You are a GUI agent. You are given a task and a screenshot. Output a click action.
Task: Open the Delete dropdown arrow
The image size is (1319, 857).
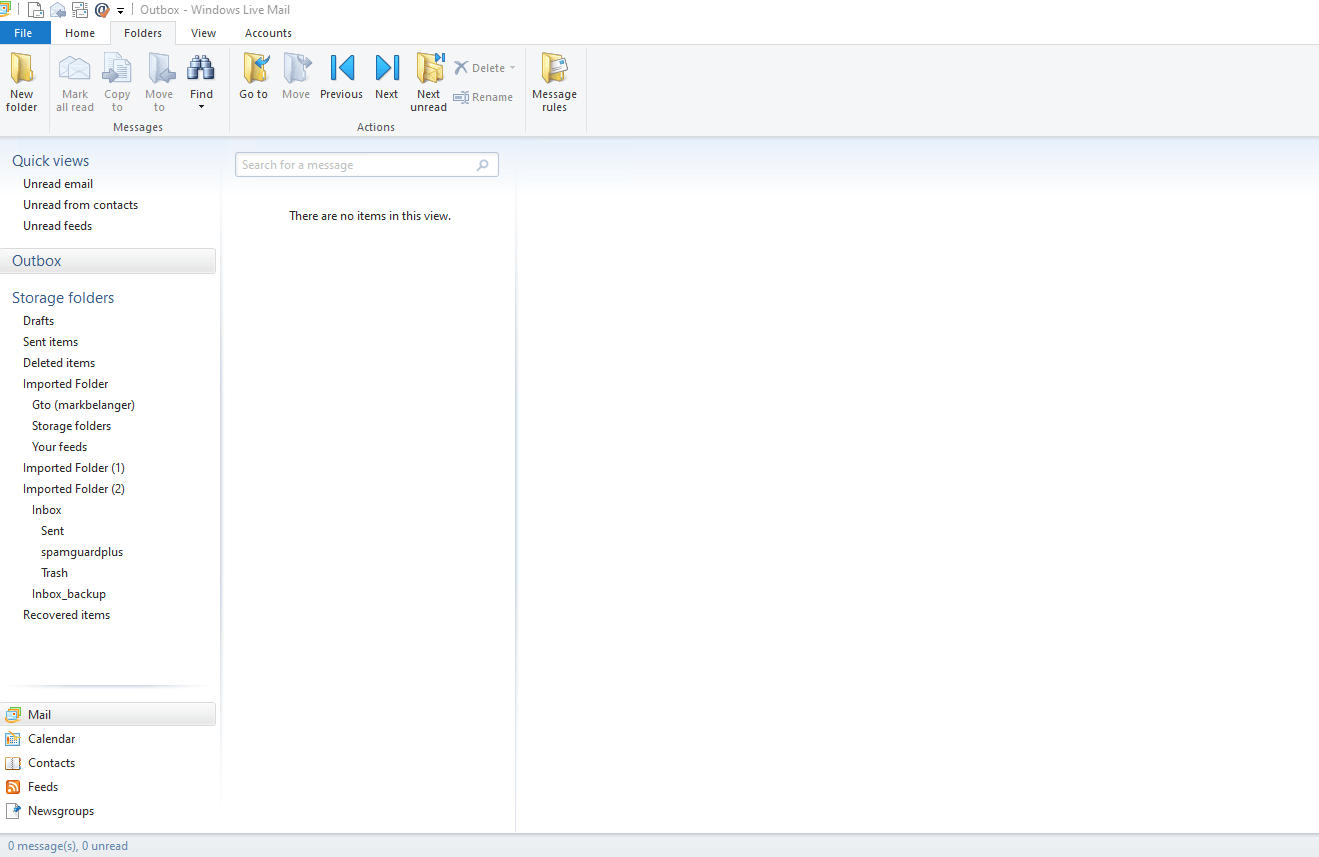click(x=513, y=68)
